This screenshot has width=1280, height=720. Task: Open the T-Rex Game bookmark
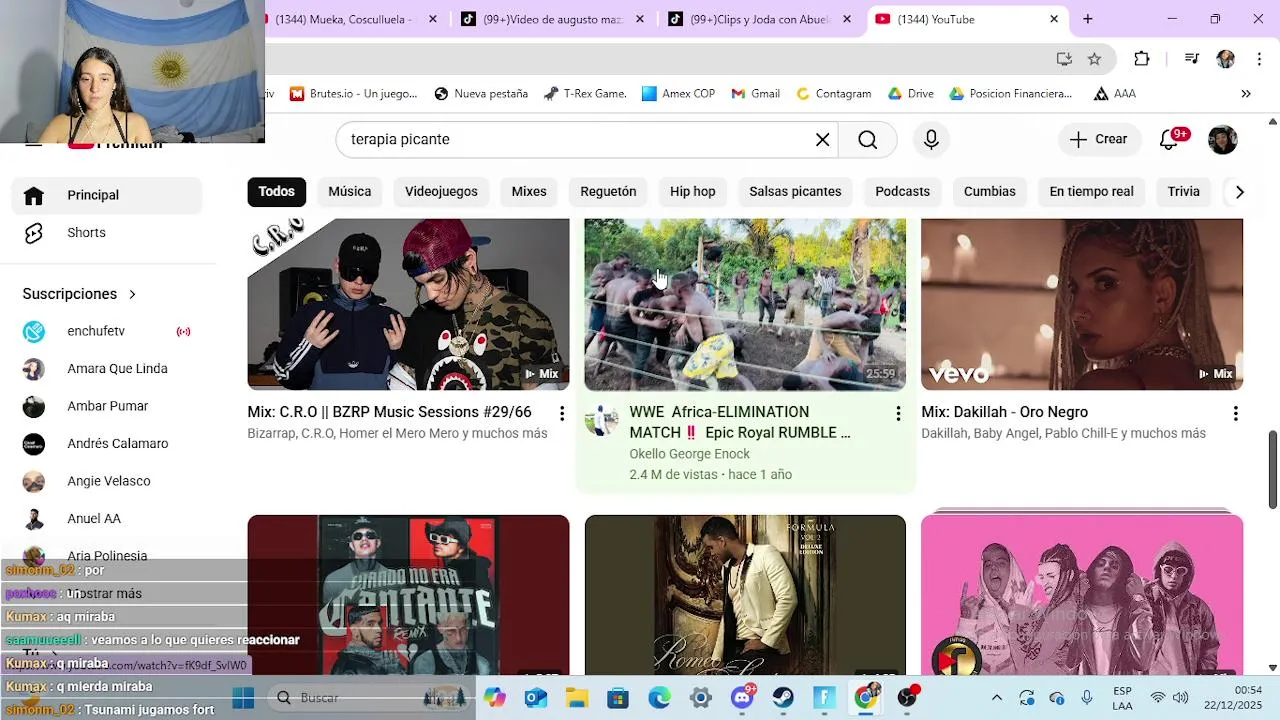click(x=585, y=94)
